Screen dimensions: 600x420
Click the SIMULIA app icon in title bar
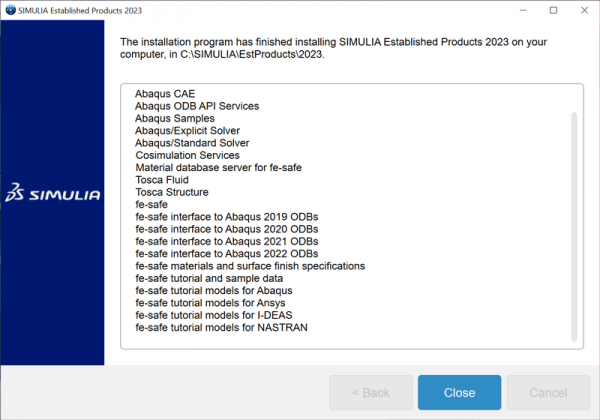12,10
